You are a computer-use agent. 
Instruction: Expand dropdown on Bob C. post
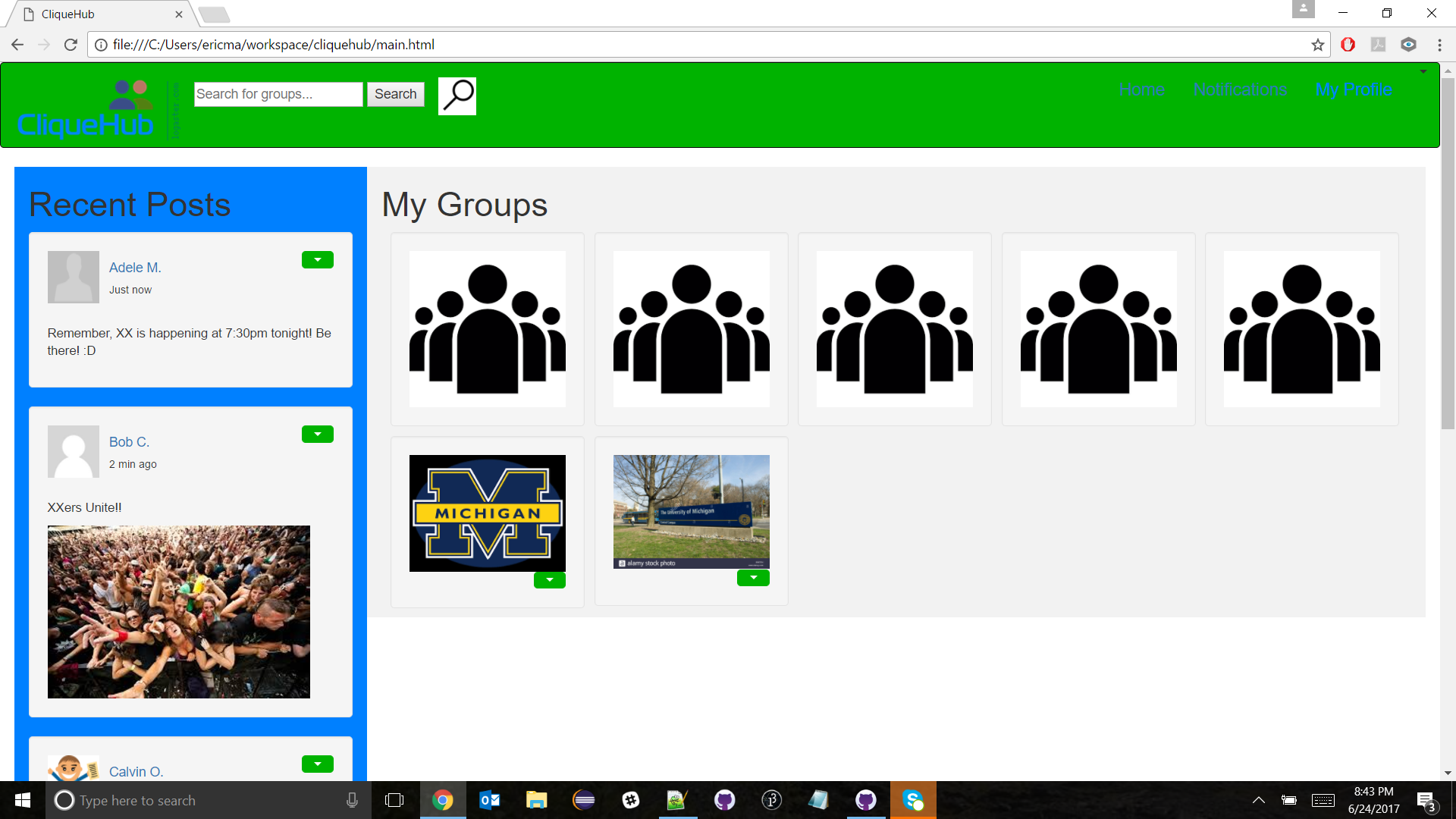point(317,435)
